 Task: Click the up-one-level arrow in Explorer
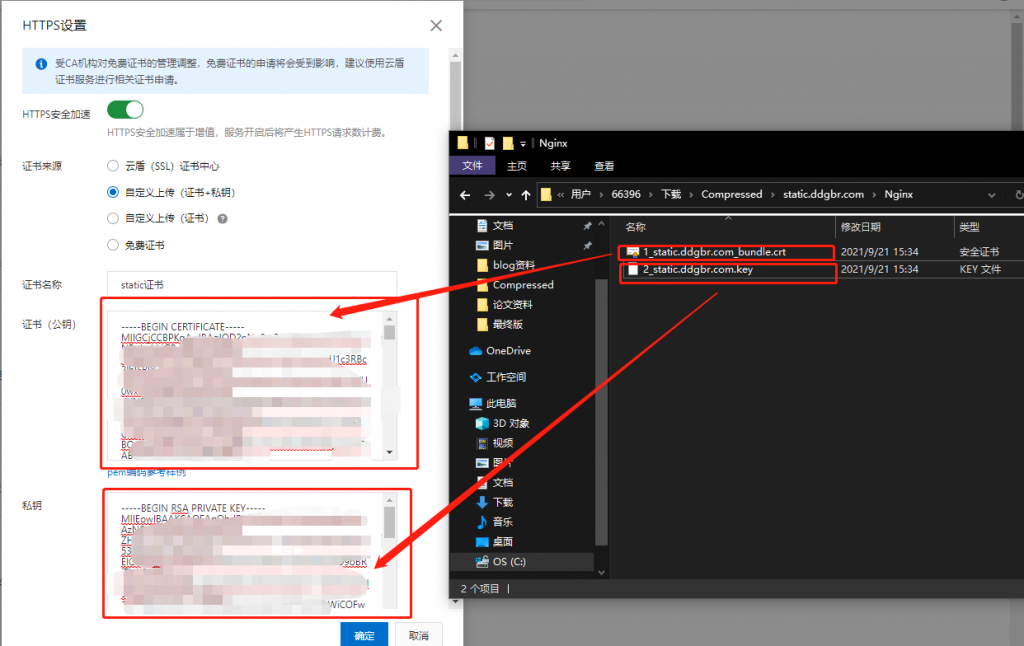(526, 195)
